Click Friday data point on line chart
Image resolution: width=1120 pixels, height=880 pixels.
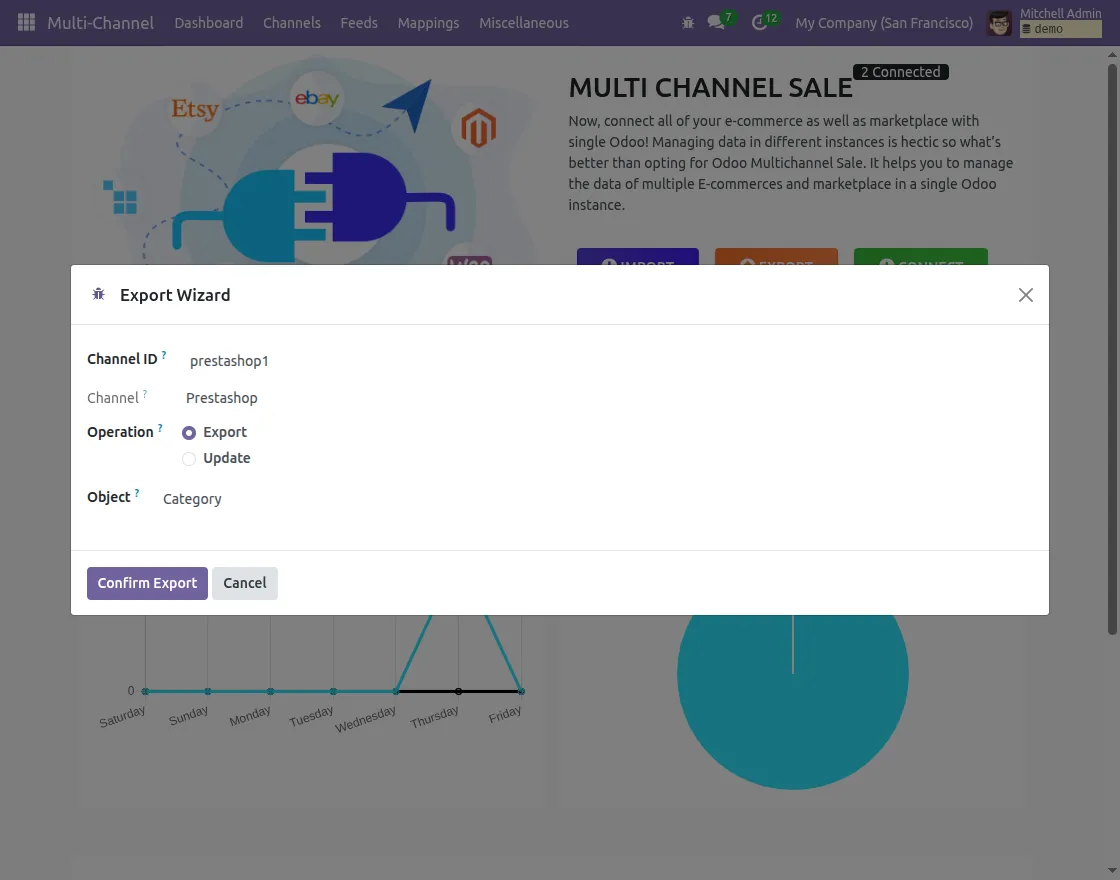(x=521, y=691)
